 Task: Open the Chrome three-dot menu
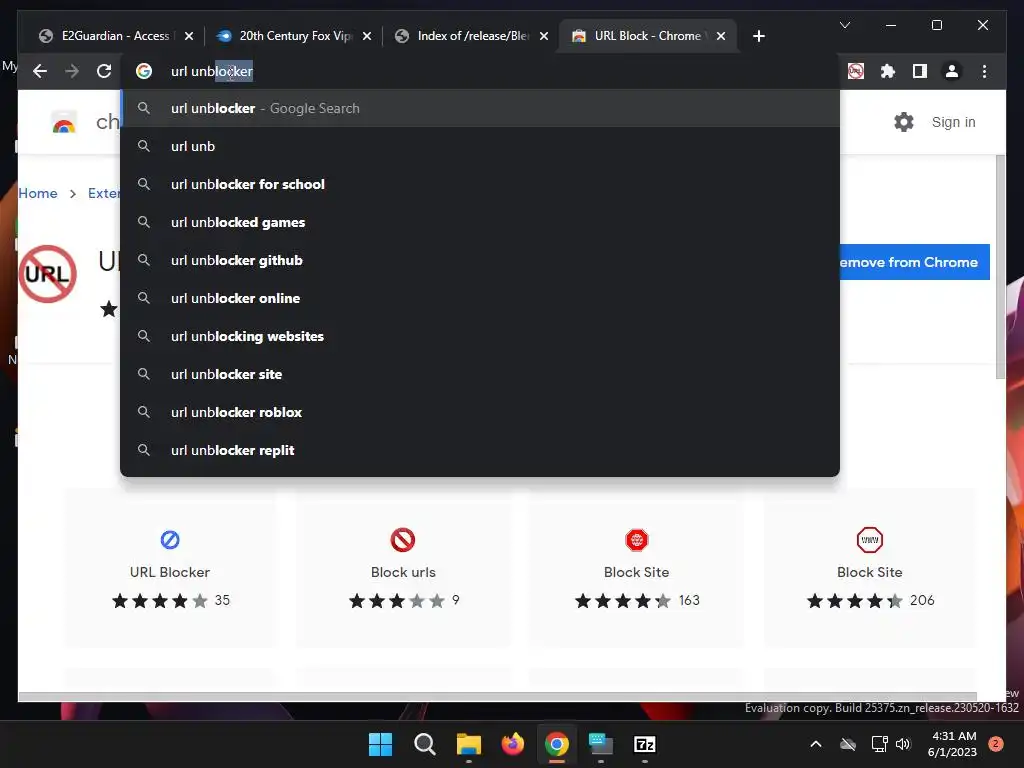click(984, 71)
